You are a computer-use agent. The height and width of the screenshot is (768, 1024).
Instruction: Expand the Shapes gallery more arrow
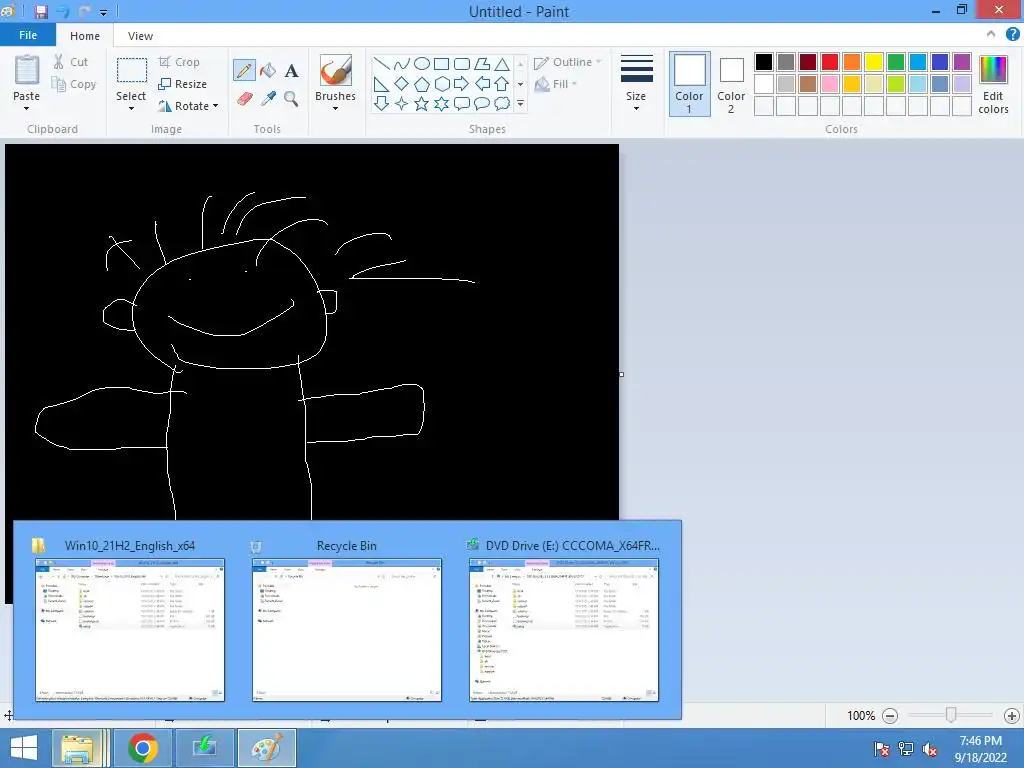click(x=520, y=103)
